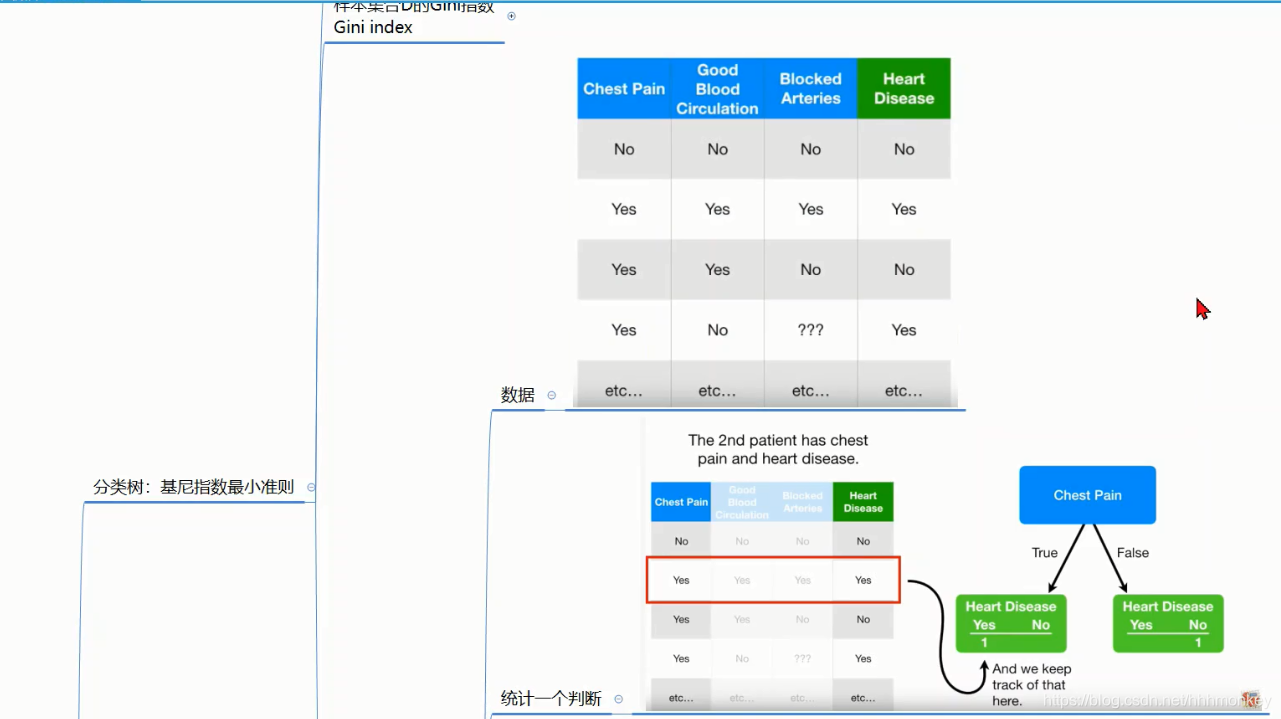
Task: Select the 统计一个判断 topic label
Action: tap(551, 699)
